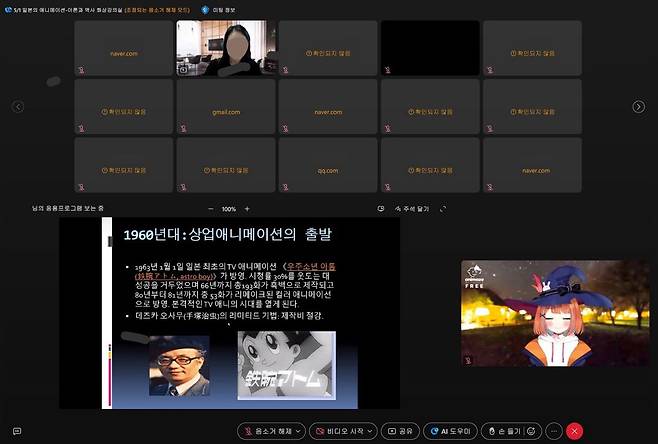This screenshot has width=658, height=444.
Task: Zoom out shared content with minus button
Action: [211, 209]
